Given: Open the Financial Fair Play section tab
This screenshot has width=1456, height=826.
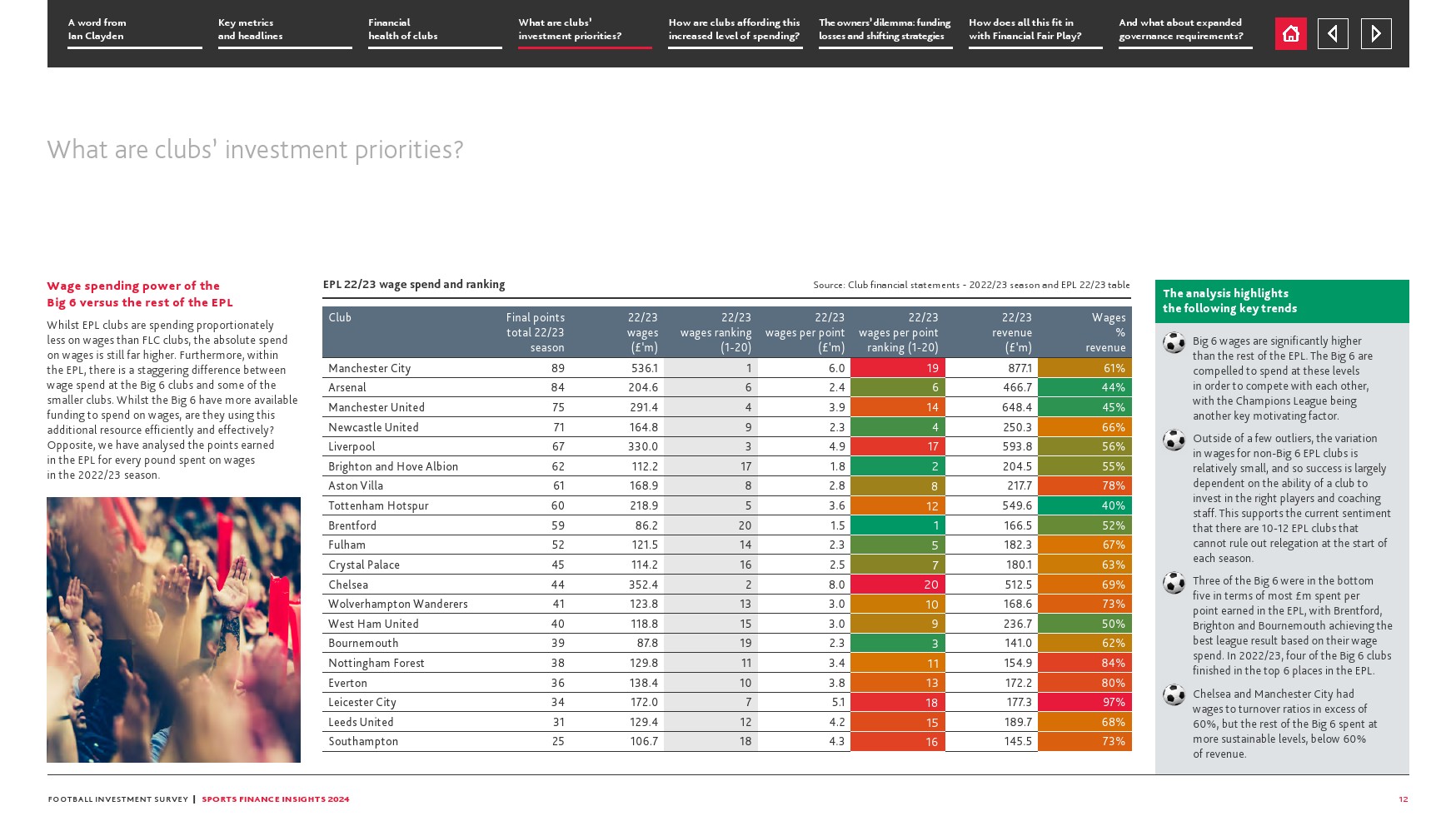Looking at the screenshot, I should click(1035, 30).
